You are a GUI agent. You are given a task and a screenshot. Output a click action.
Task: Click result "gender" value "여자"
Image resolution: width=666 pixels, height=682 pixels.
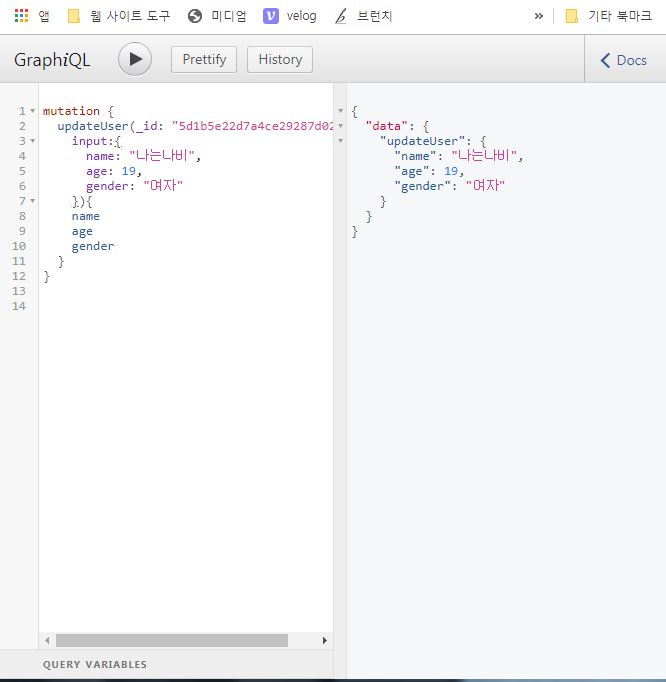[485, 186]
